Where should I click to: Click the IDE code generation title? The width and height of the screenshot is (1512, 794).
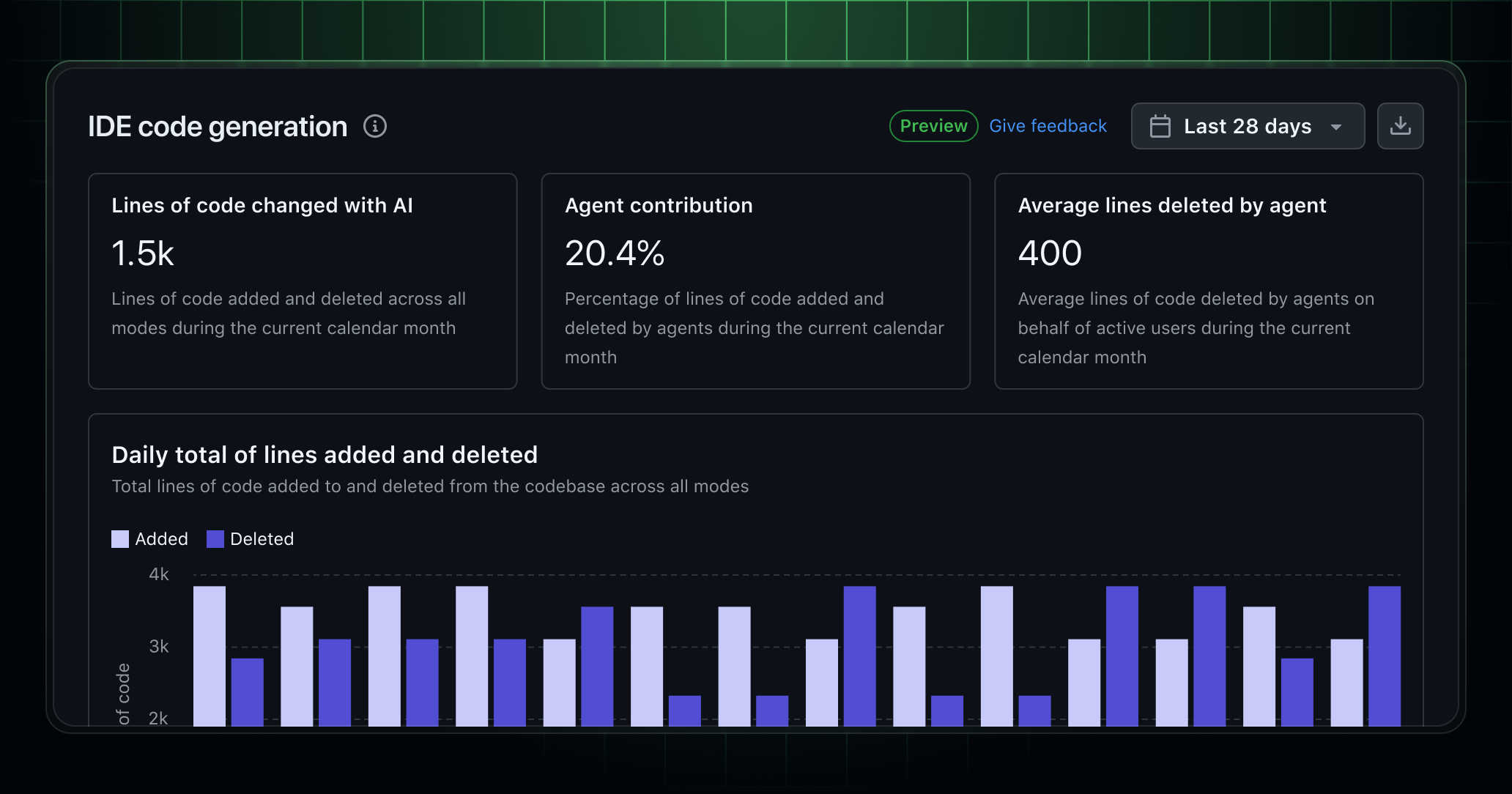pyautogui.click(x=217, y=126)
